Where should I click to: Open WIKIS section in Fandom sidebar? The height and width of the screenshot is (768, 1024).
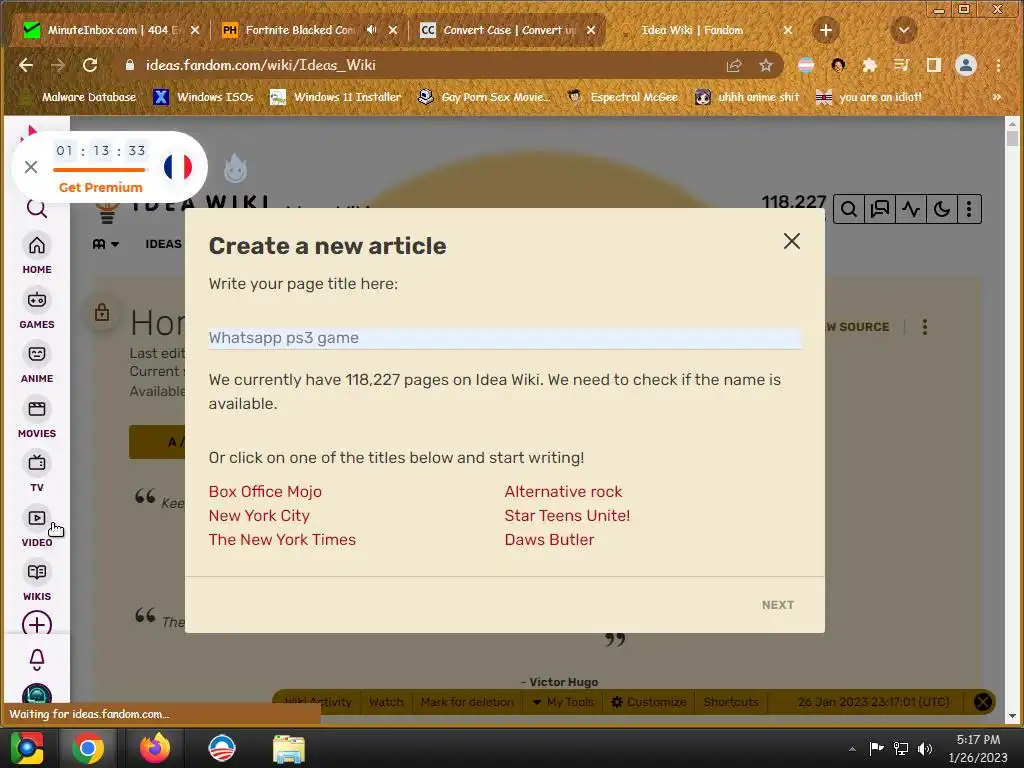point(37,581)
